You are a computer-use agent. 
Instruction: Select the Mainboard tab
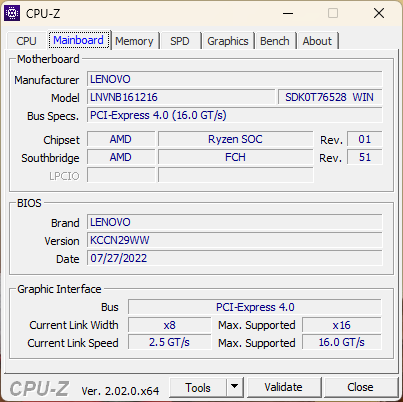79,40
